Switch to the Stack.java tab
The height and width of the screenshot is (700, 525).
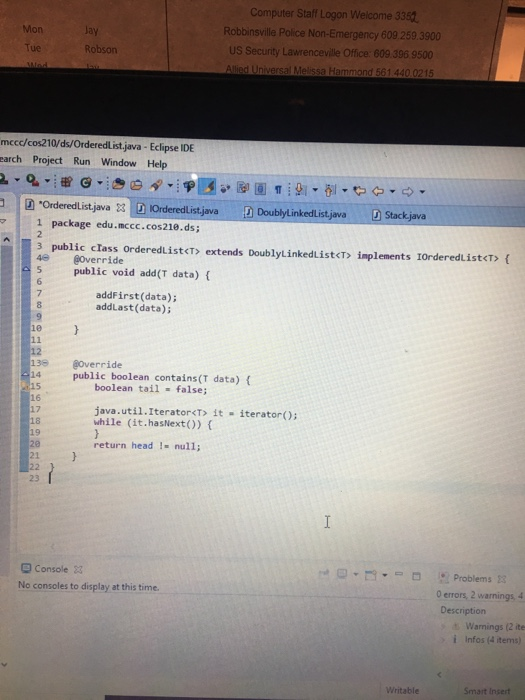tap(400, 215)
